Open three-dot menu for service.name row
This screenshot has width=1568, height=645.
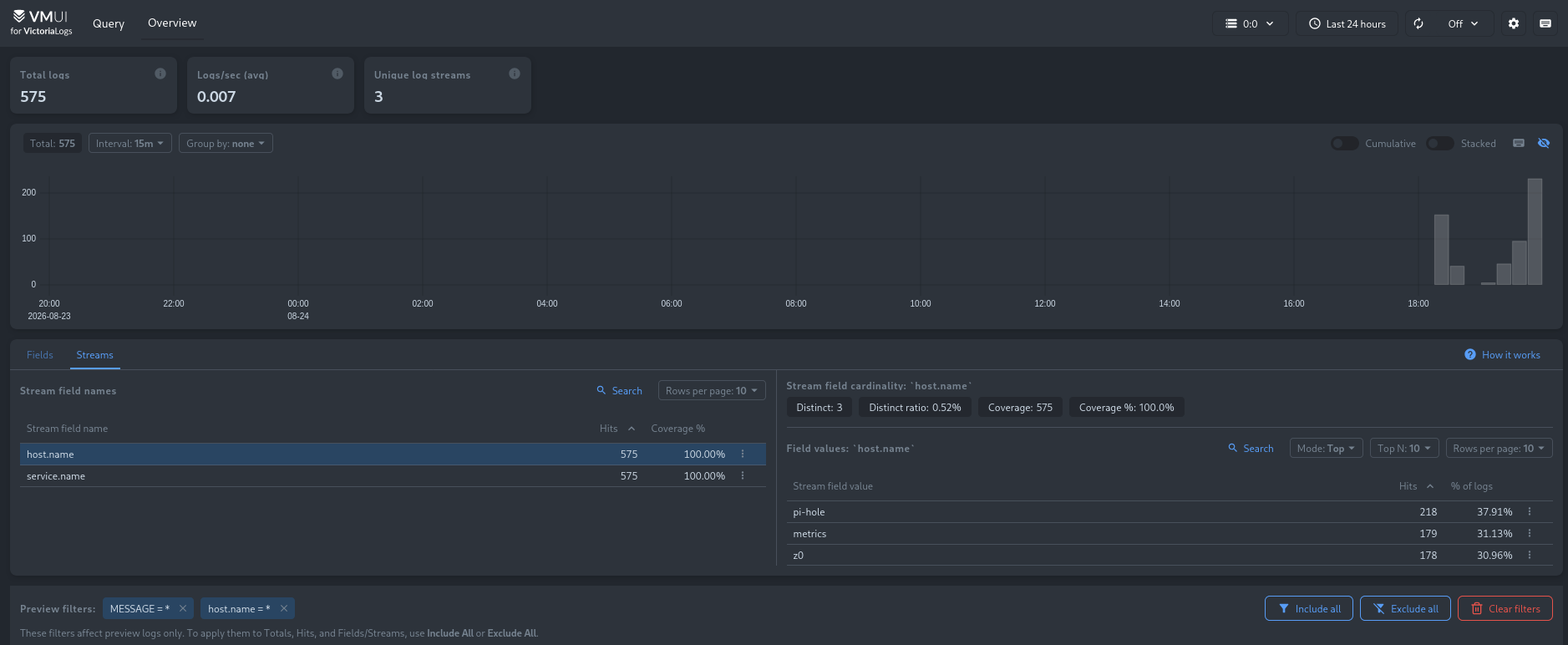click(x=743, y=475)
